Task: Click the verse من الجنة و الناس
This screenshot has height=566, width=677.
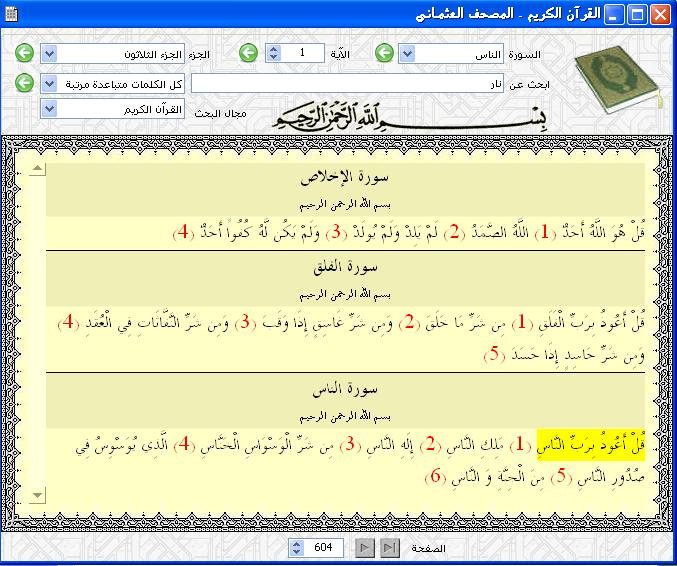Action: pos(498,477)
